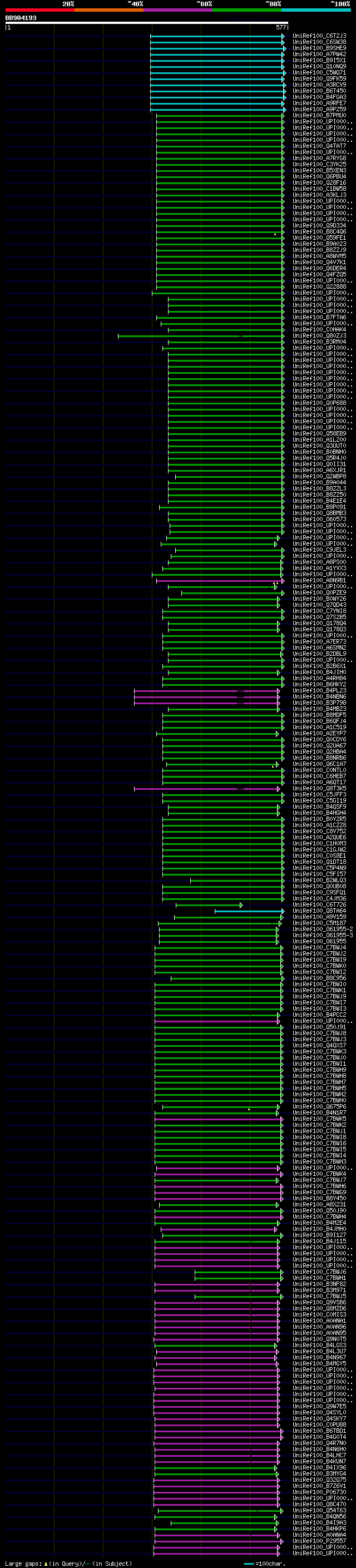Image resolution: width=356 pixels, height=1568 pixels.
Task: Open hit UniRef100_C6T2J3
Action: [319, 36]
